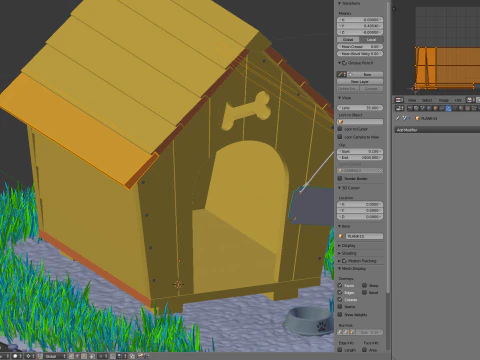Expand the Shading panel
The image size is (480, 360).
pos(339,253)
